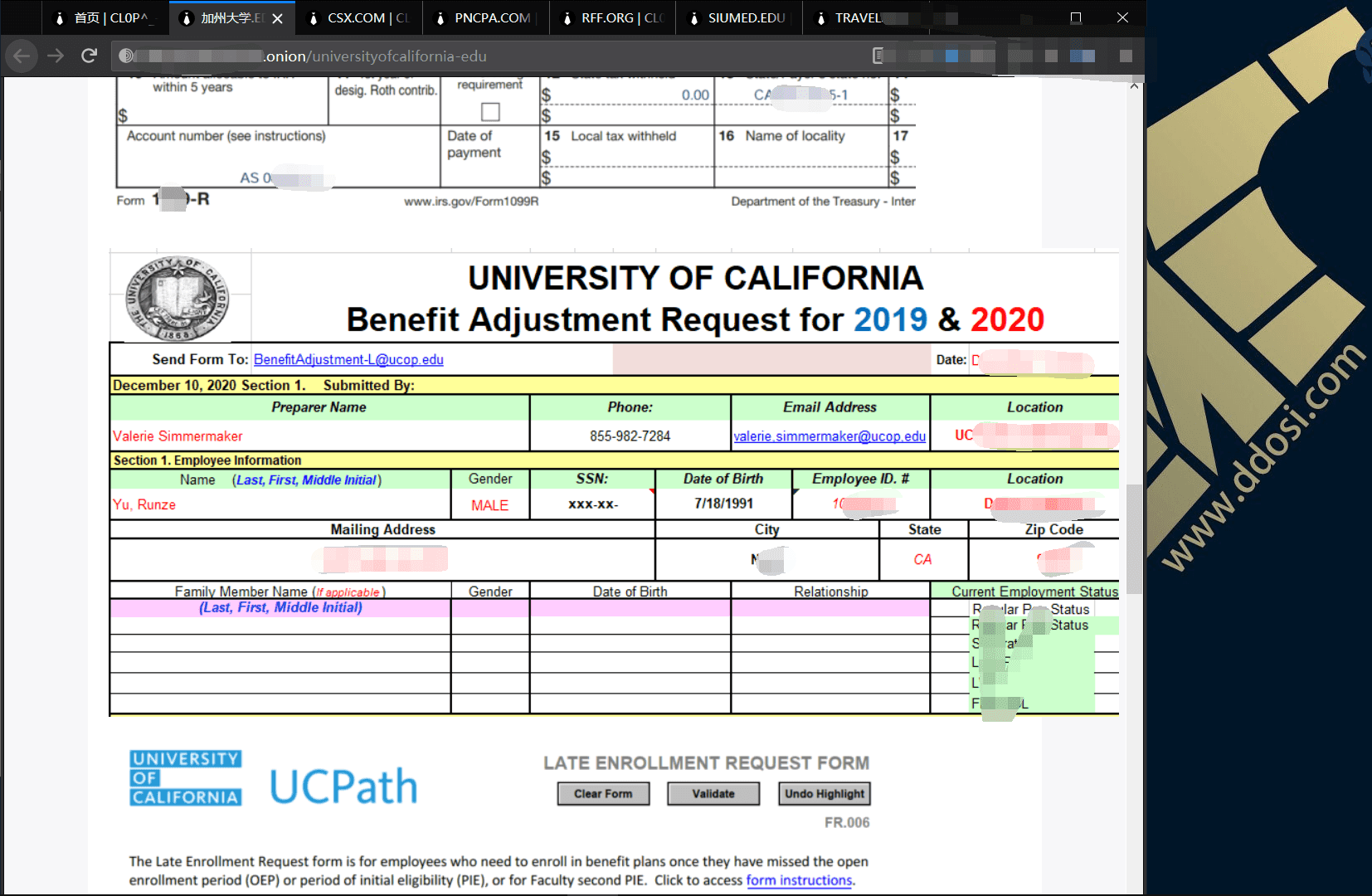Viewport: 1372px width, 896px height.
Task: Click the UCPath logo
Action: tap(343, 786)
